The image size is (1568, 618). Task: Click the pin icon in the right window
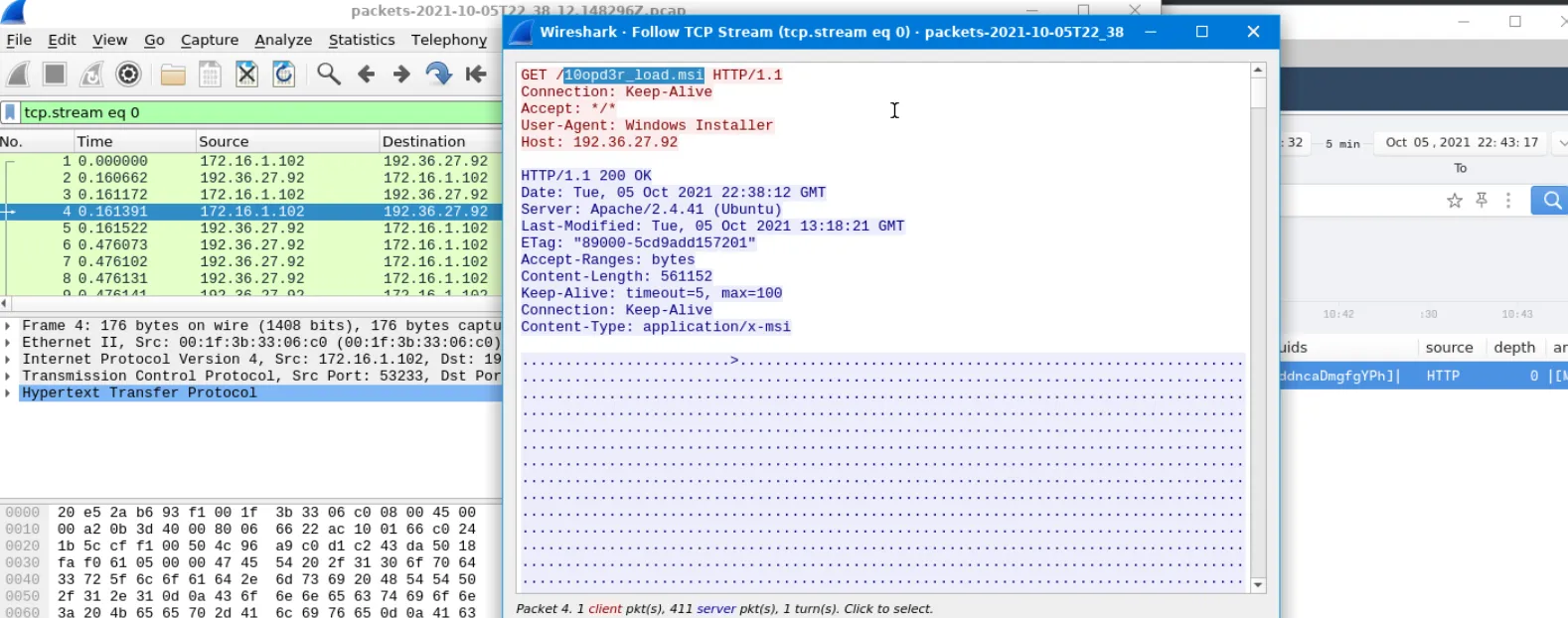coord(1482,201)
